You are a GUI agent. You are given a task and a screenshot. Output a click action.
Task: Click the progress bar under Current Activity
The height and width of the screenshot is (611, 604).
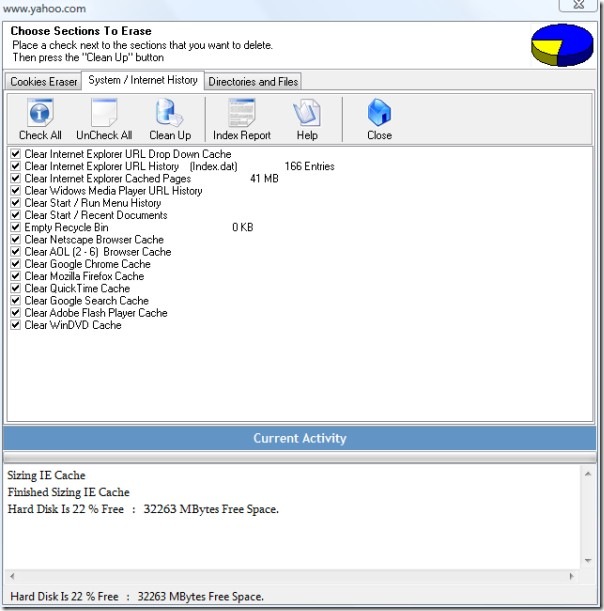pyautogui.click(x=300, y=457)
